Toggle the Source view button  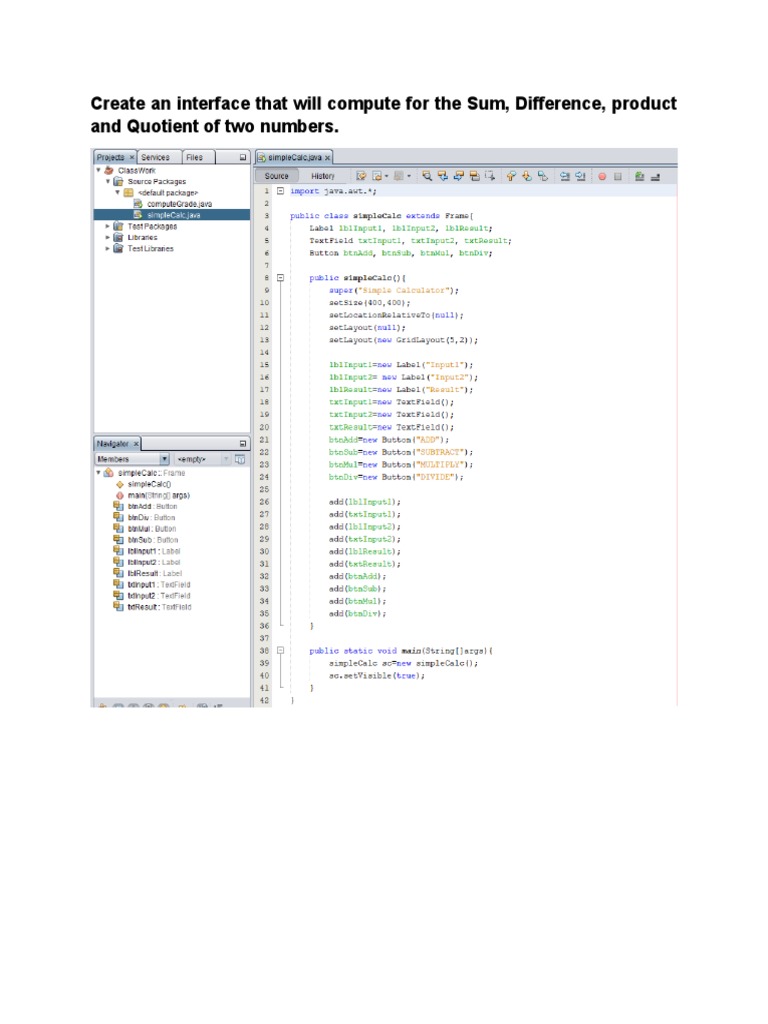(x=277, y=176)
